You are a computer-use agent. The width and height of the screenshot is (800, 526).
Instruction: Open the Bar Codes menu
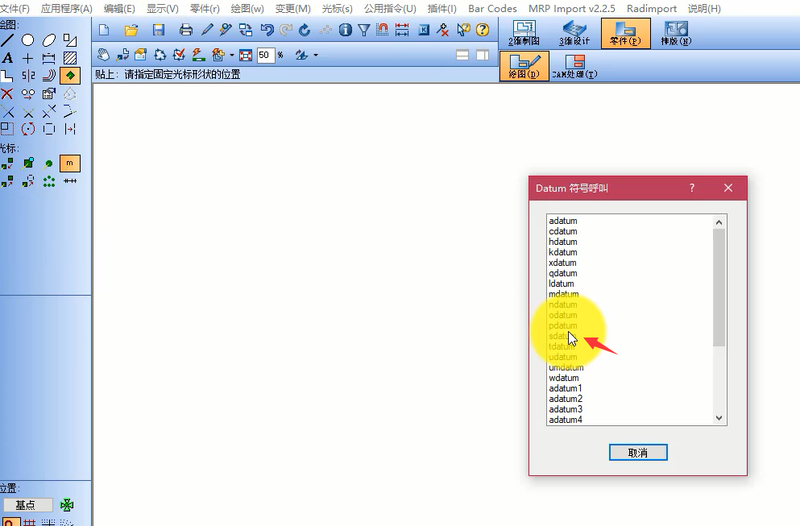[492, 9]
